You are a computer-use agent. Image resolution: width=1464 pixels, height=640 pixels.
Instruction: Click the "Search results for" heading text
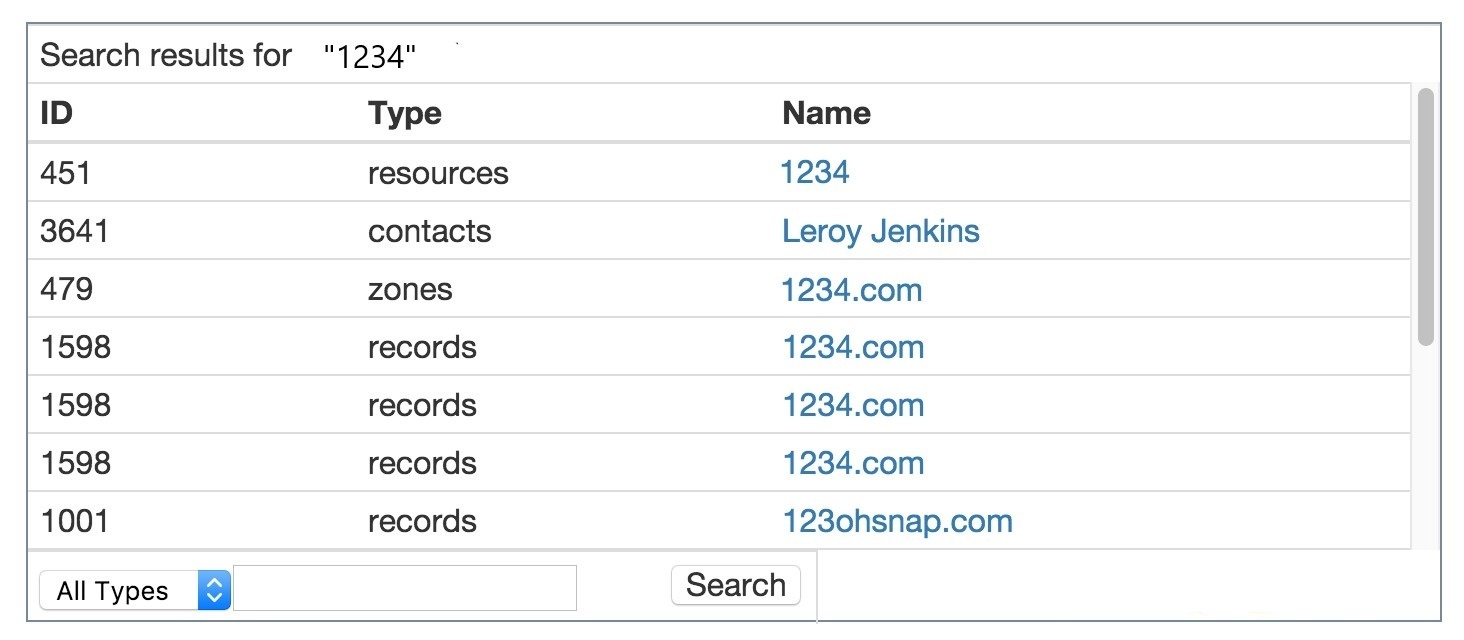click(166, 55)
